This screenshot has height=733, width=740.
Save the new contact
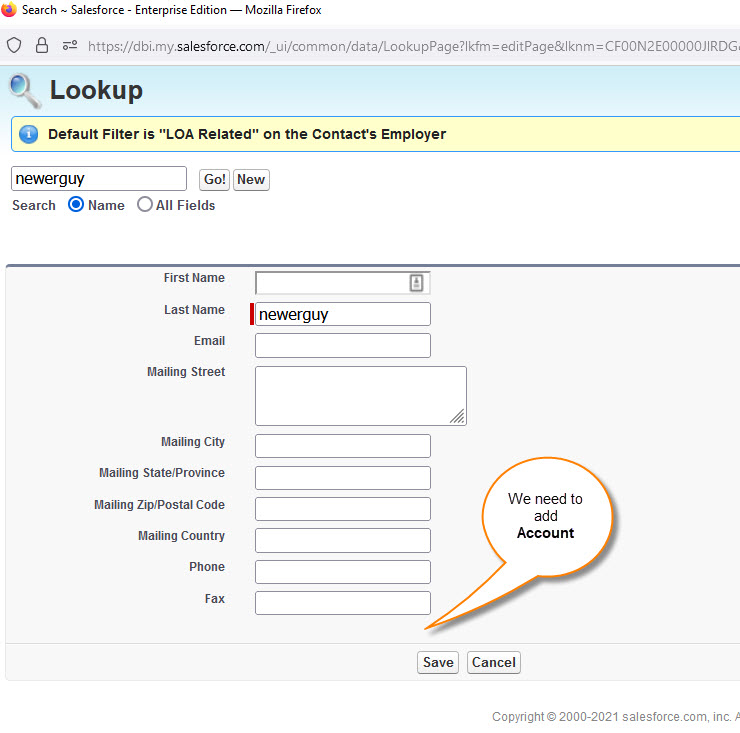(437, 662)
